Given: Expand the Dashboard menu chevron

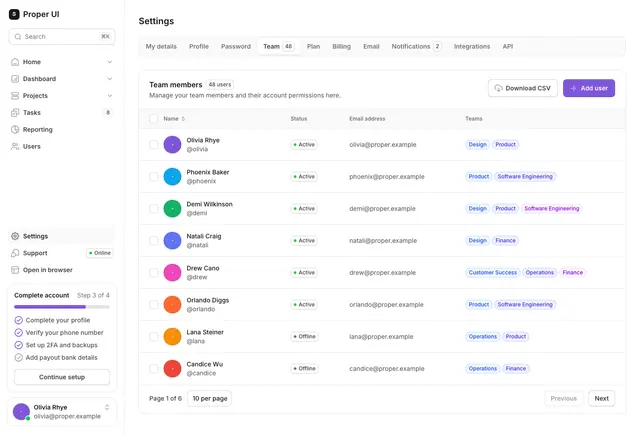Looking at the screenshot, I should tap(109, 79).
